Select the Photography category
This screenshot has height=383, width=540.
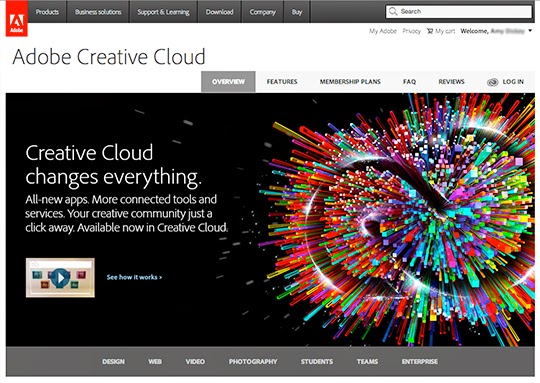pos(253,362)
